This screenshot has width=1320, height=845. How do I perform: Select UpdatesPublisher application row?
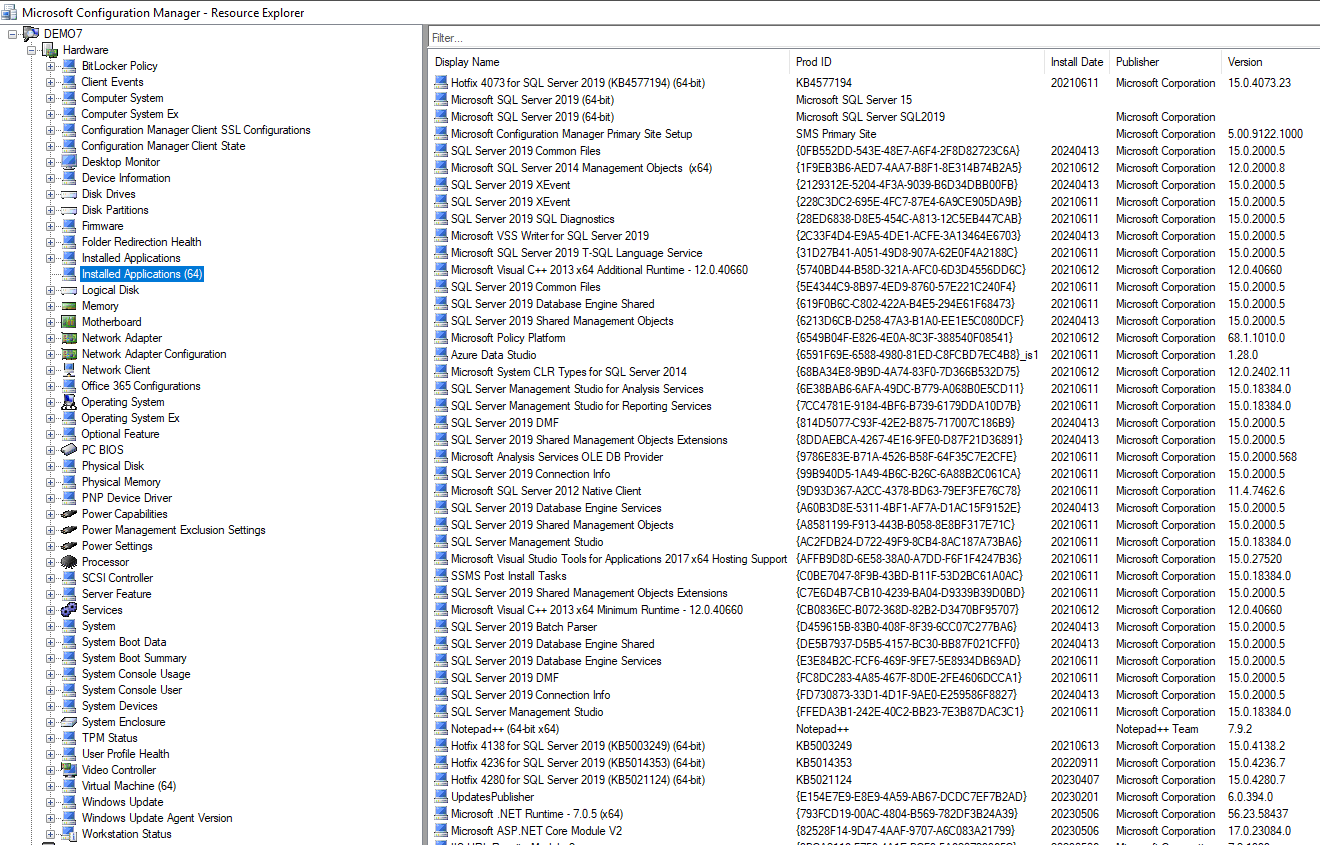tap(875, 797)
